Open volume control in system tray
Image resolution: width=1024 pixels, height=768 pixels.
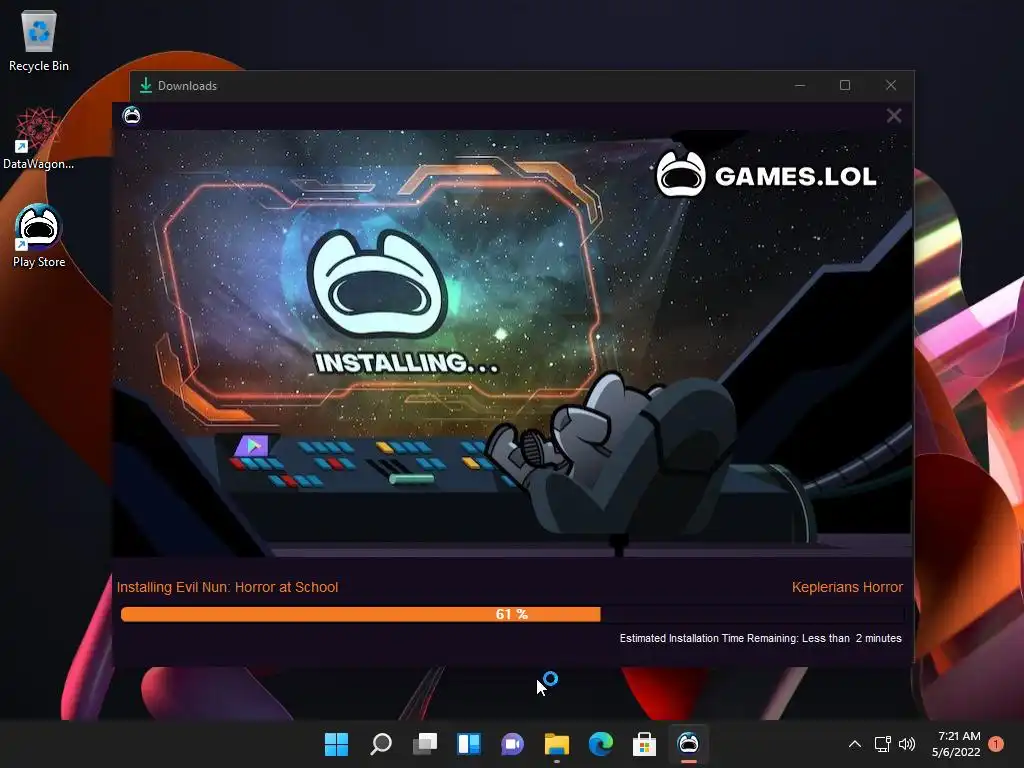point(907,744)
